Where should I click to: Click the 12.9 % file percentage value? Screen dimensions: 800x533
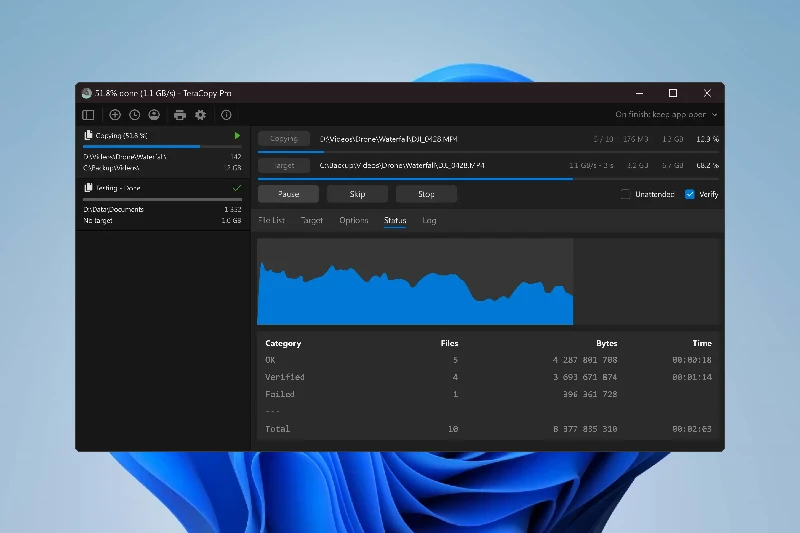pos(708,139)
